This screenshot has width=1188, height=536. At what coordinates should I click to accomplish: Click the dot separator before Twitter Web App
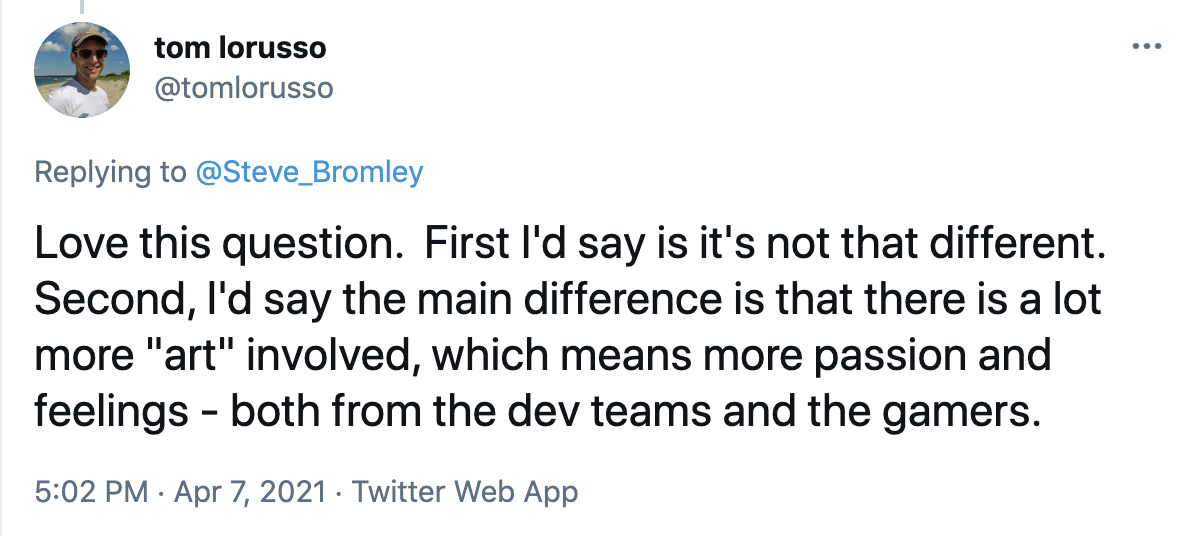(x=340, y=492)
